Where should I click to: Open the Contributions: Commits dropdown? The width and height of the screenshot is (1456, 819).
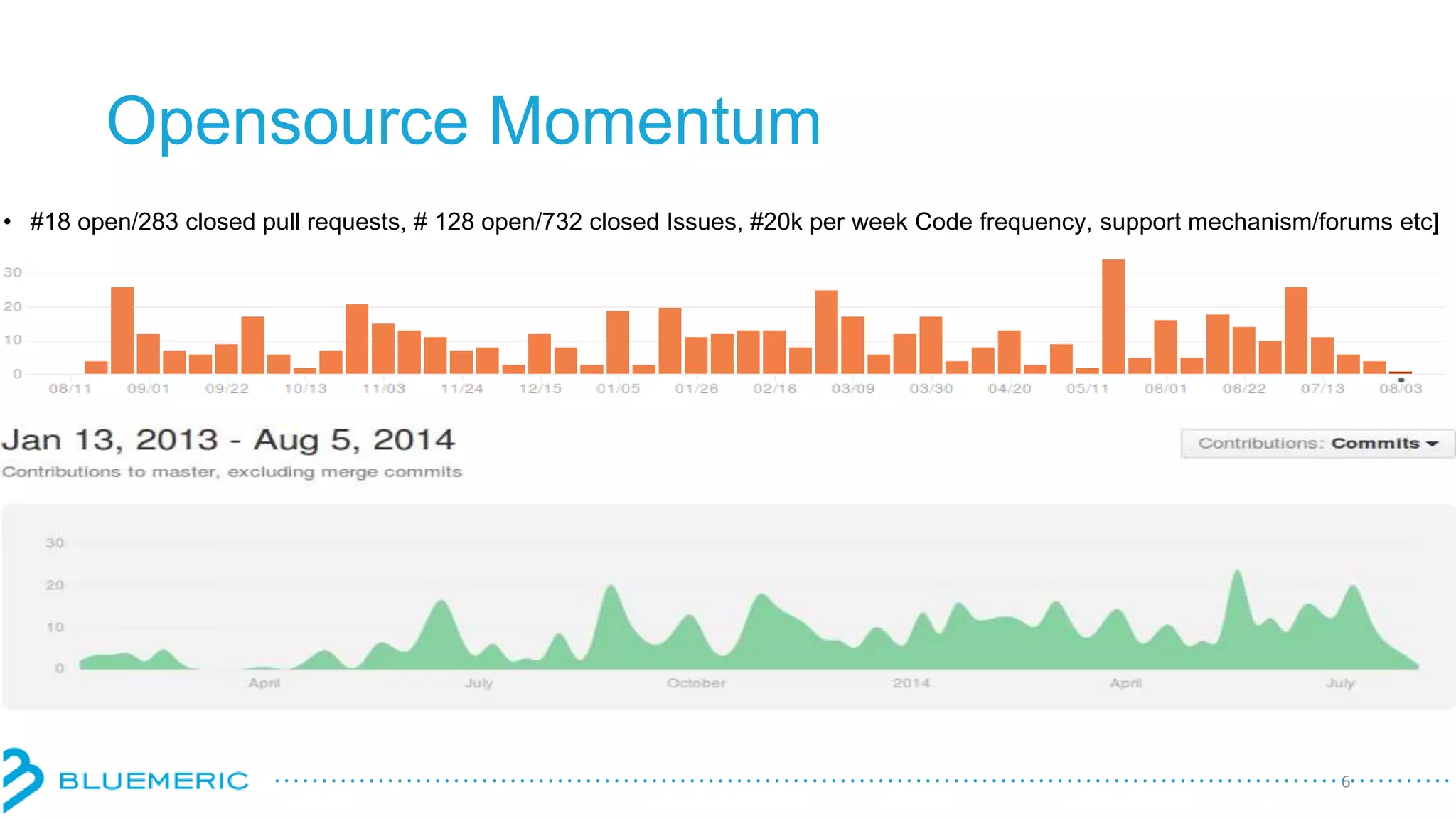pos(1317,444)
